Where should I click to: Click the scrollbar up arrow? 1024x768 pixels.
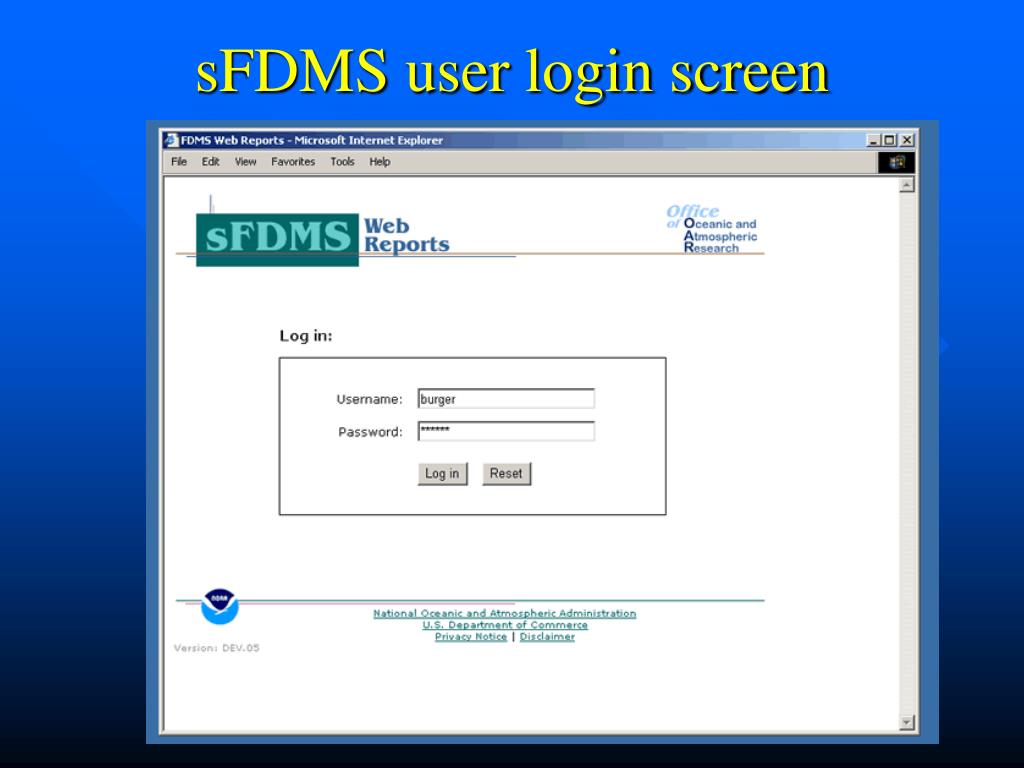click(x=906, y=185)
